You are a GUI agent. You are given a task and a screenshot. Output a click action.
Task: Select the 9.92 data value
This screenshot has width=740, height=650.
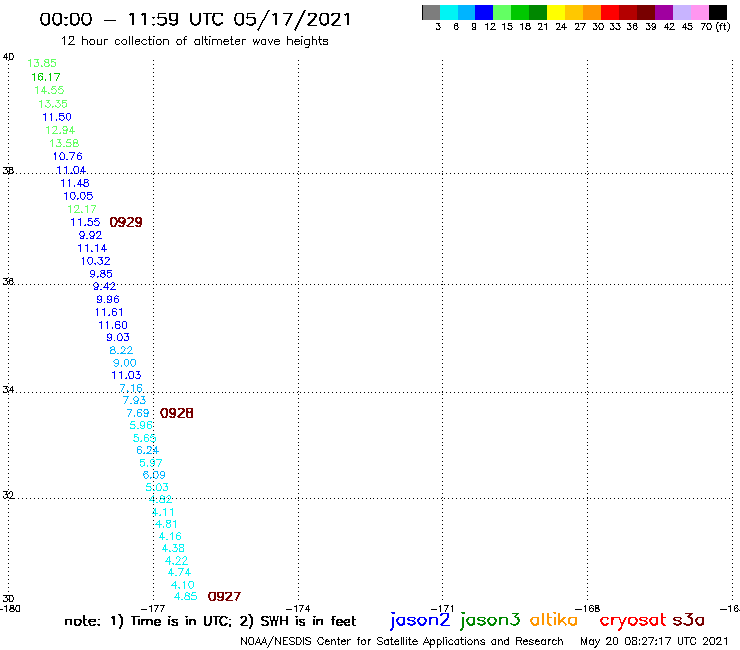90,235
